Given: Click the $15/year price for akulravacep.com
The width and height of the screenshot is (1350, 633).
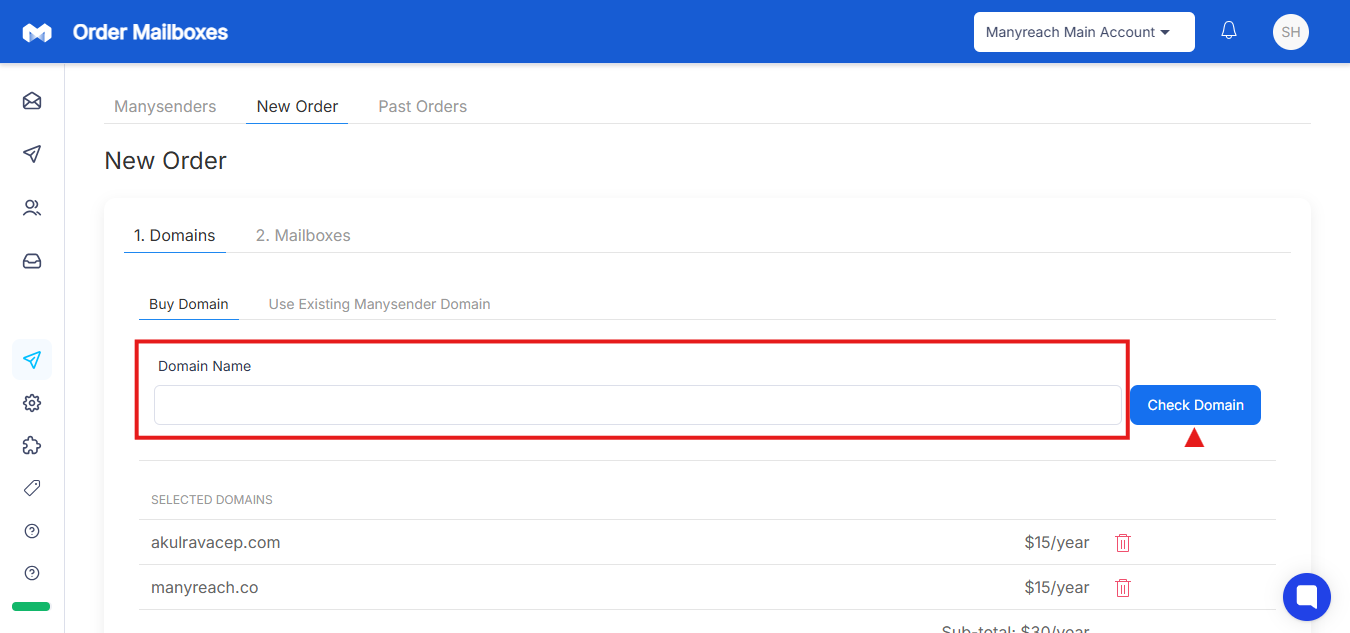Looking at the screenshot, I should point(1057,543).
